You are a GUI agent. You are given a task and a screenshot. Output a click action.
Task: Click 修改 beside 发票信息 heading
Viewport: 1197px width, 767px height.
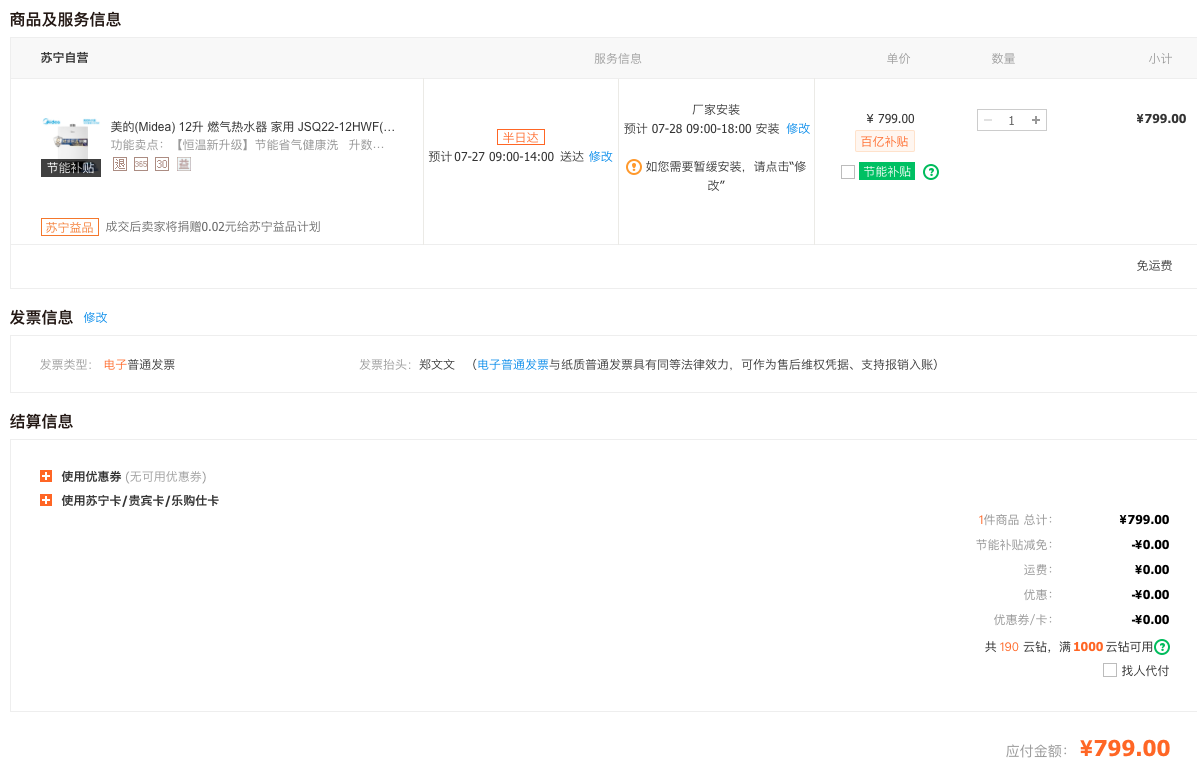(x=95, y=317)
